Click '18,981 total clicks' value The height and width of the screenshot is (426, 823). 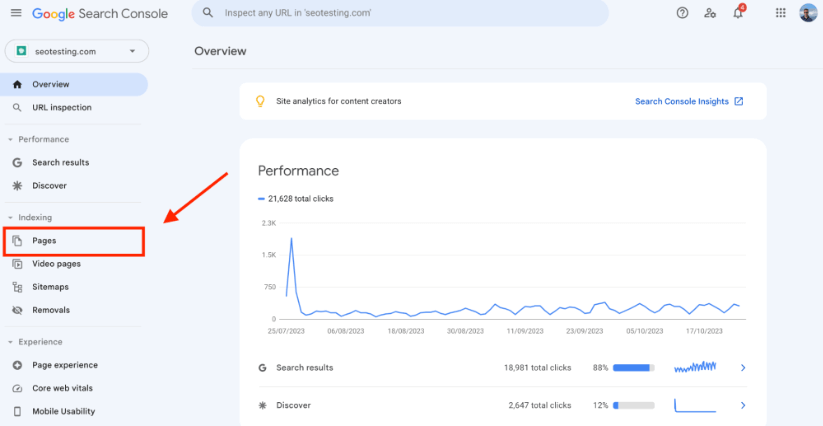537,368
